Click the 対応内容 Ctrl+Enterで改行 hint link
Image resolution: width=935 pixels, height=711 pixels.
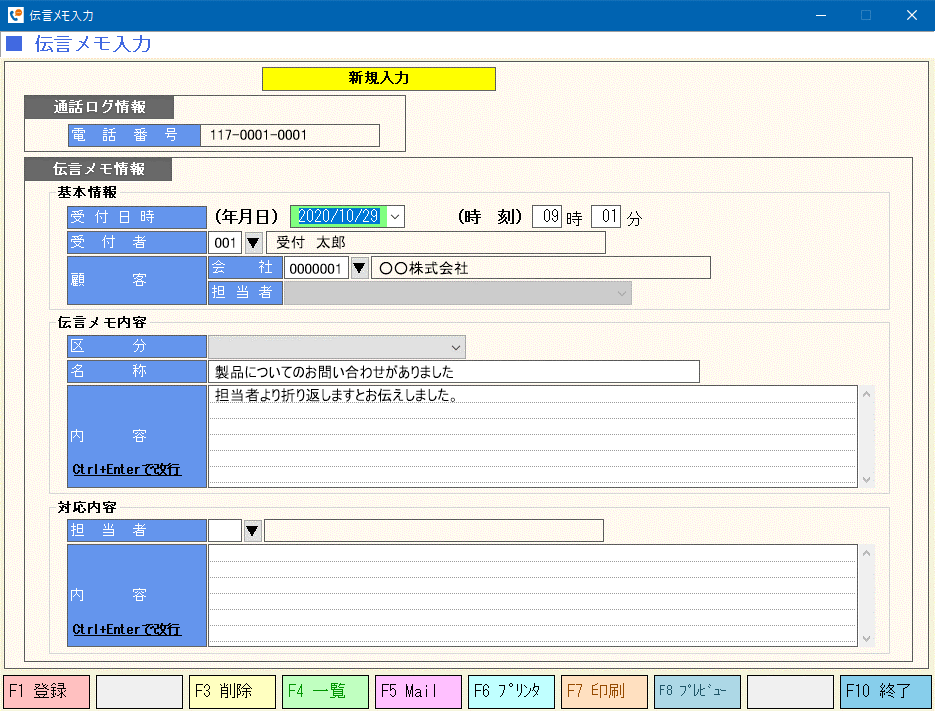point(126,629)
